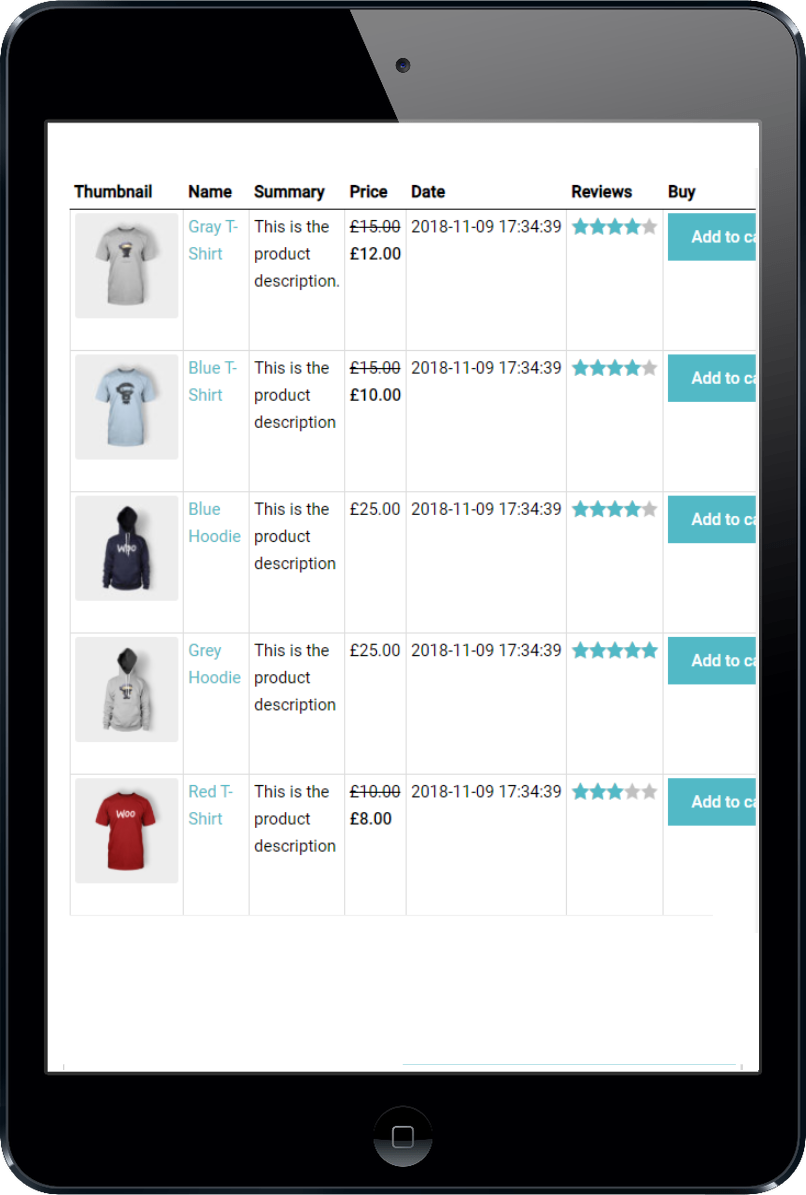
Task: Click the Blue Hoodie thumbnail image
Action: tap(126, 548)
